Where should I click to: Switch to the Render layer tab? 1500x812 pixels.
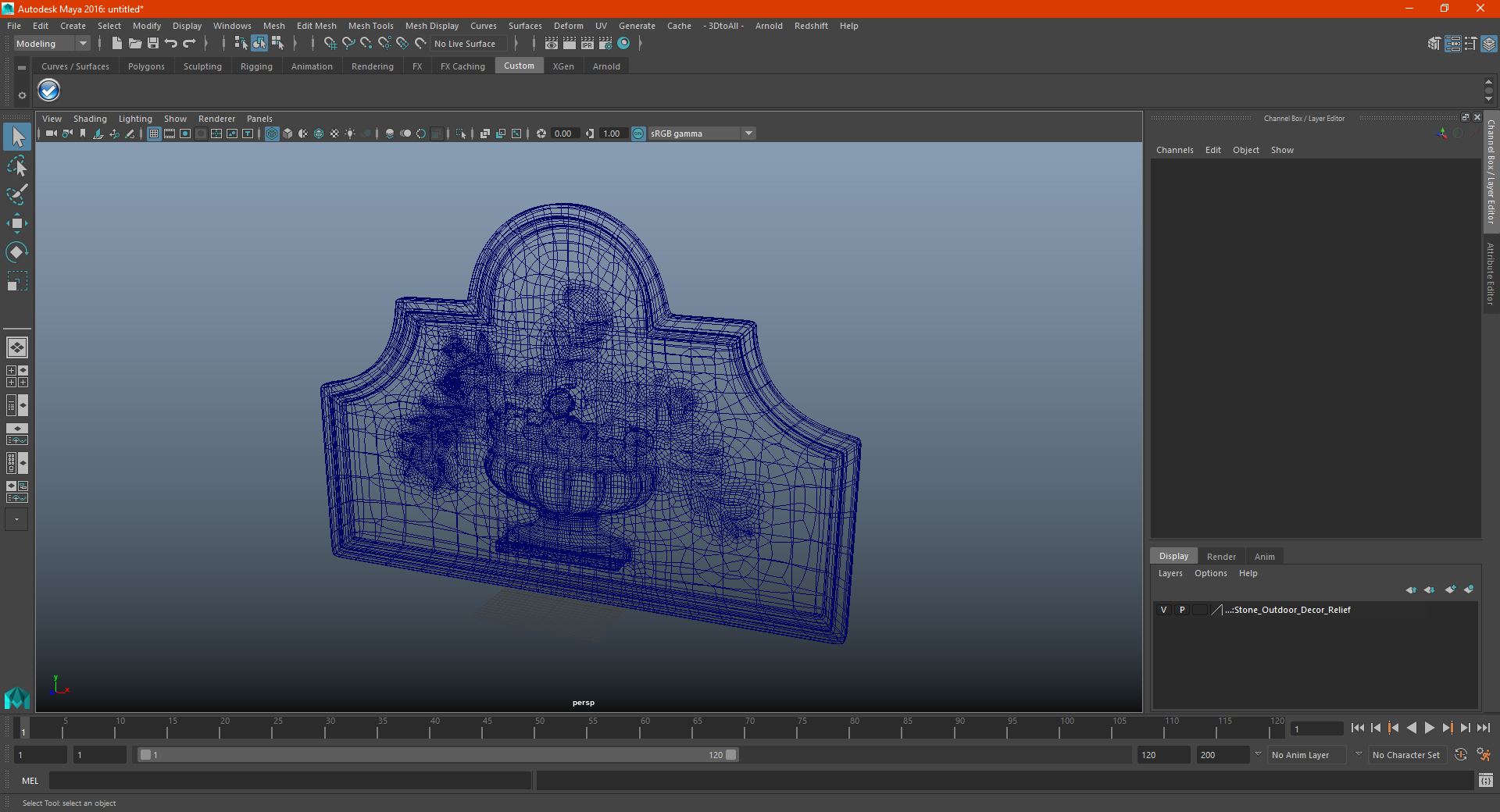point(1221,557)
